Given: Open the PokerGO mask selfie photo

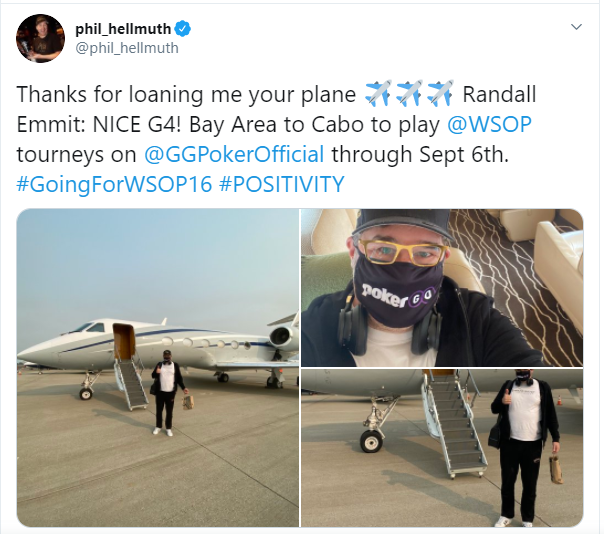Looking at the screenshot, I should 442,288.
